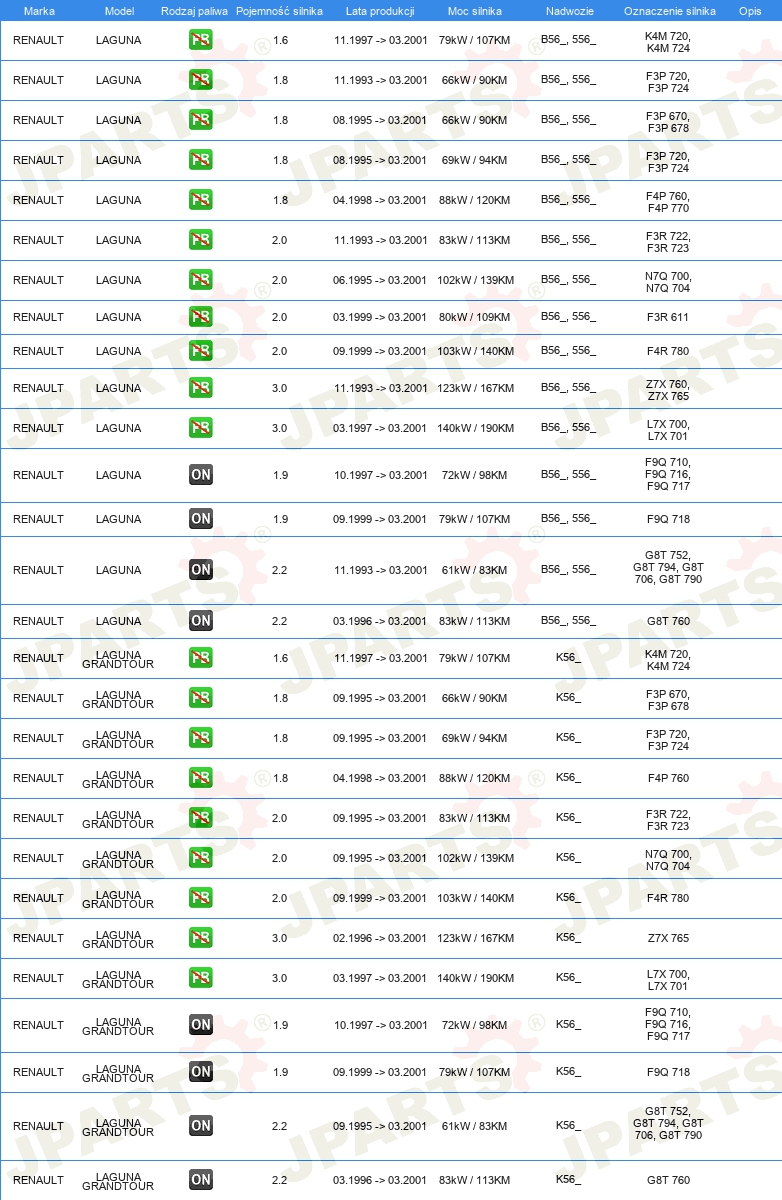The width and height of the screenshot is (782, 1200).
Task: Click the Moc silnika column header
Action: pos(475,11)
